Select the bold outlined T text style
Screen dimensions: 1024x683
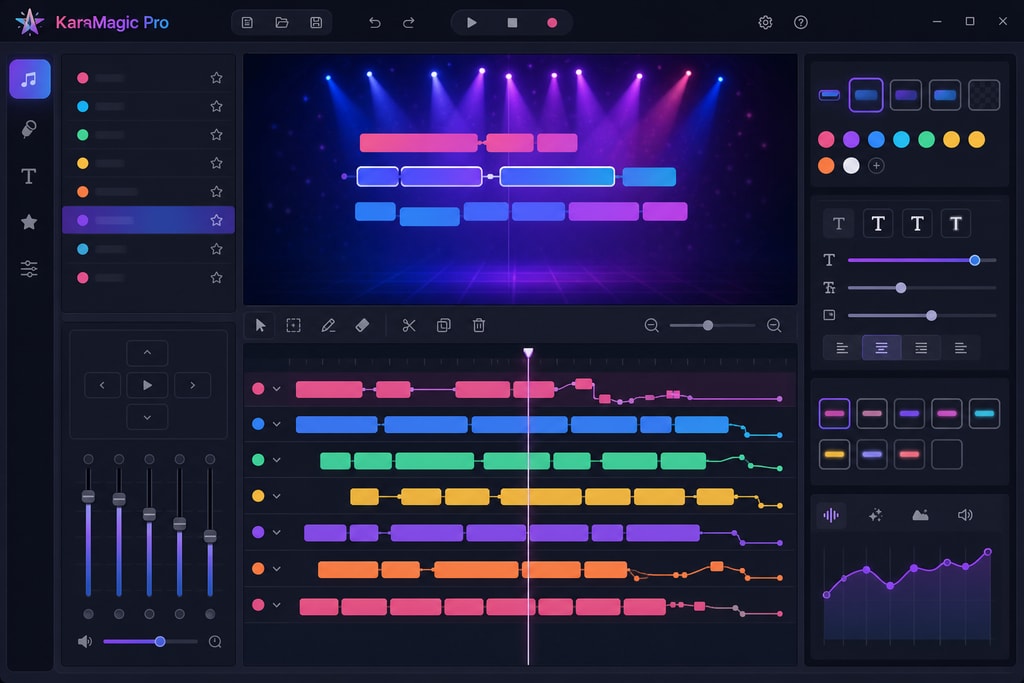878,224
